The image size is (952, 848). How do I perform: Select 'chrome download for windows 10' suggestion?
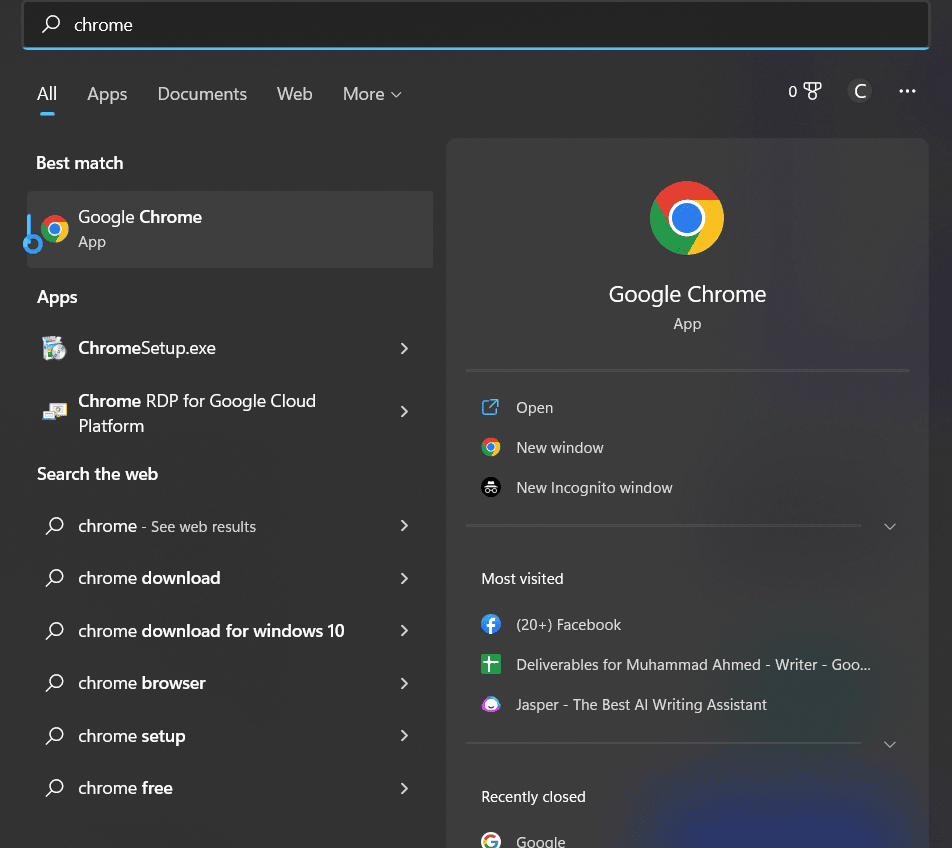(x=211, y=631)
